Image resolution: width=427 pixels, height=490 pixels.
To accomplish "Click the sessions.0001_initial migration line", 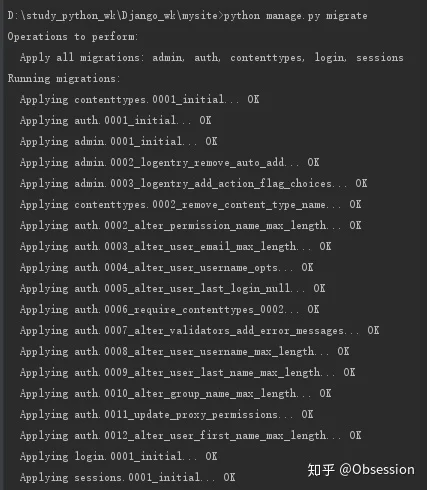I will coord(127,477).
